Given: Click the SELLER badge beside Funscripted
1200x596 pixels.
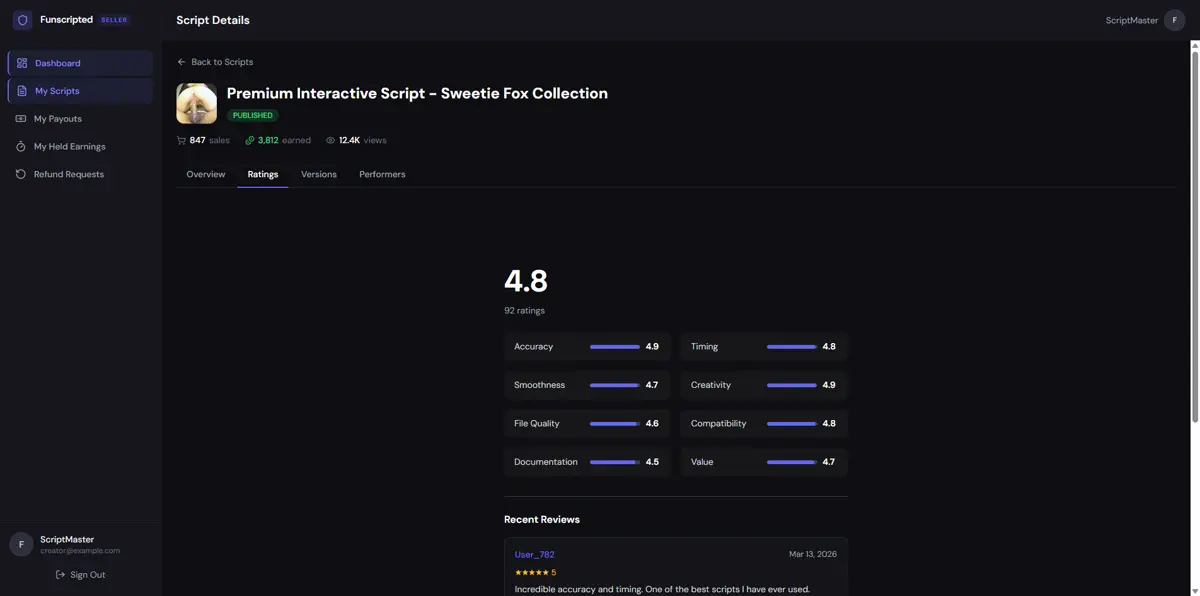Looking at the screenshot, I should [114, 20].
